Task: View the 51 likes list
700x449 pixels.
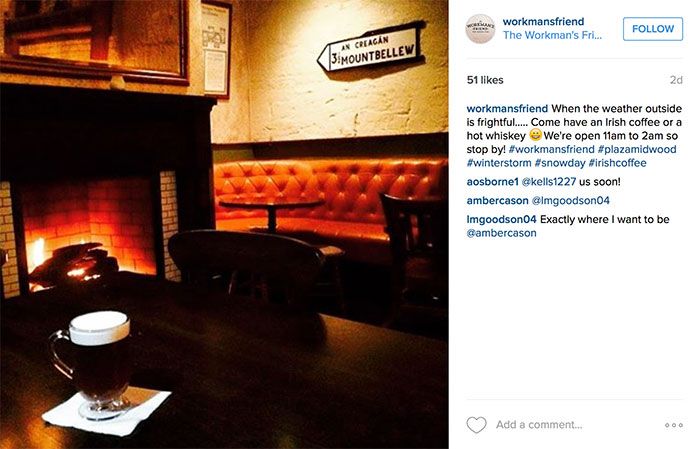Action: coord(485,80)
